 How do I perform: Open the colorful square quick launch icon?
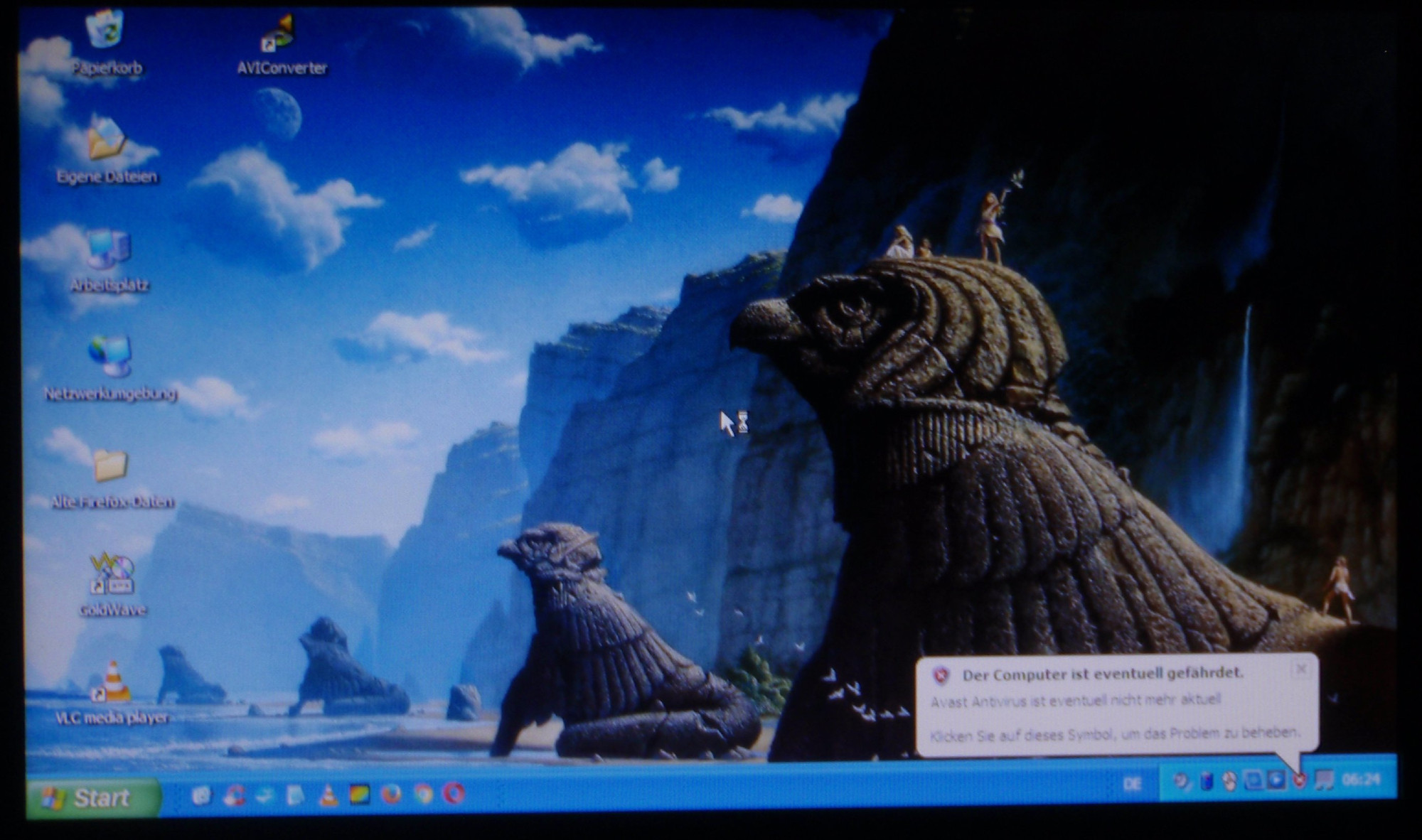click(359, 795)
